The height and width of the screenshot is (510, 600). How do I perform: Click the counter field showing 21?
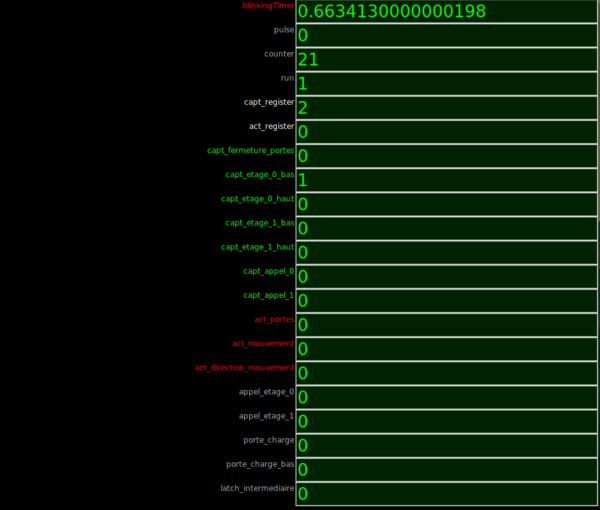tap(446, 60)
